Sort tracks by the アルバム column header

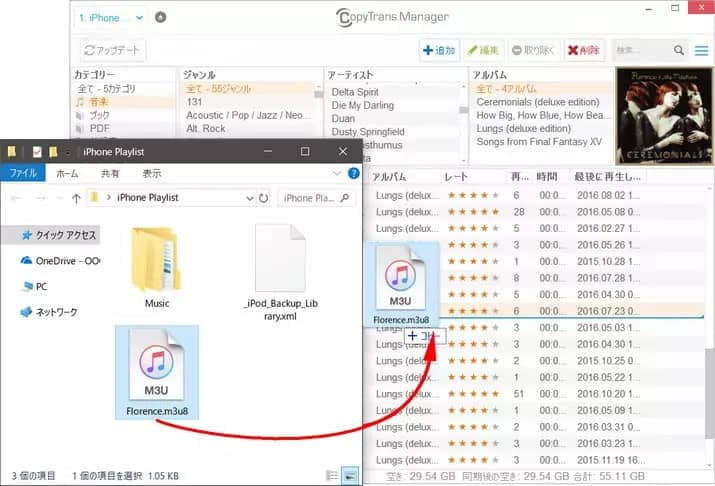389,176
